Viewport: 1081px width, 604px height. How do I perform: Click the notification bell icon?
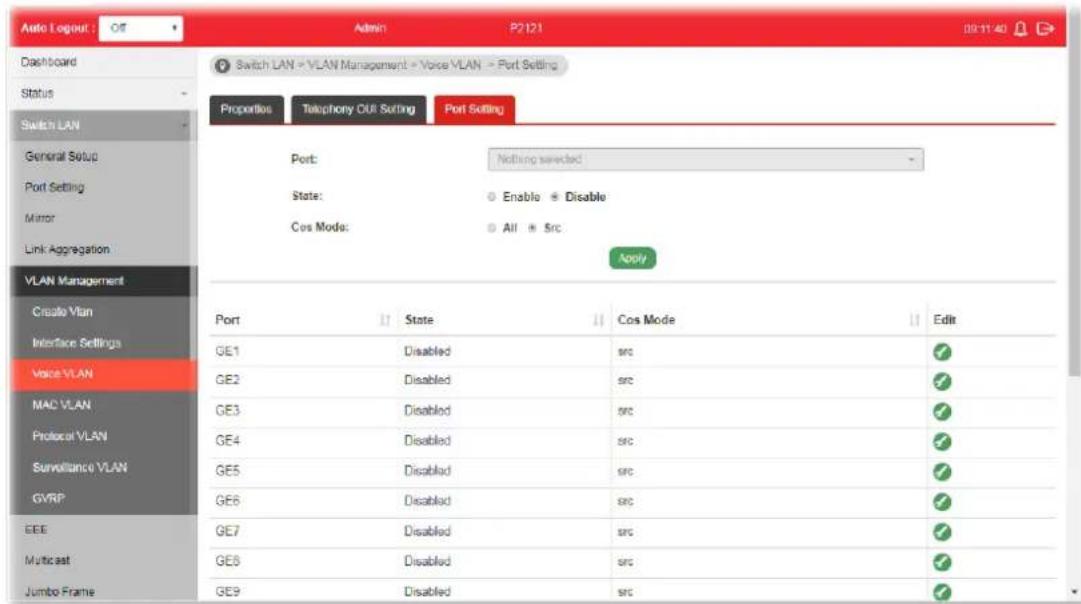(1021, 29)
